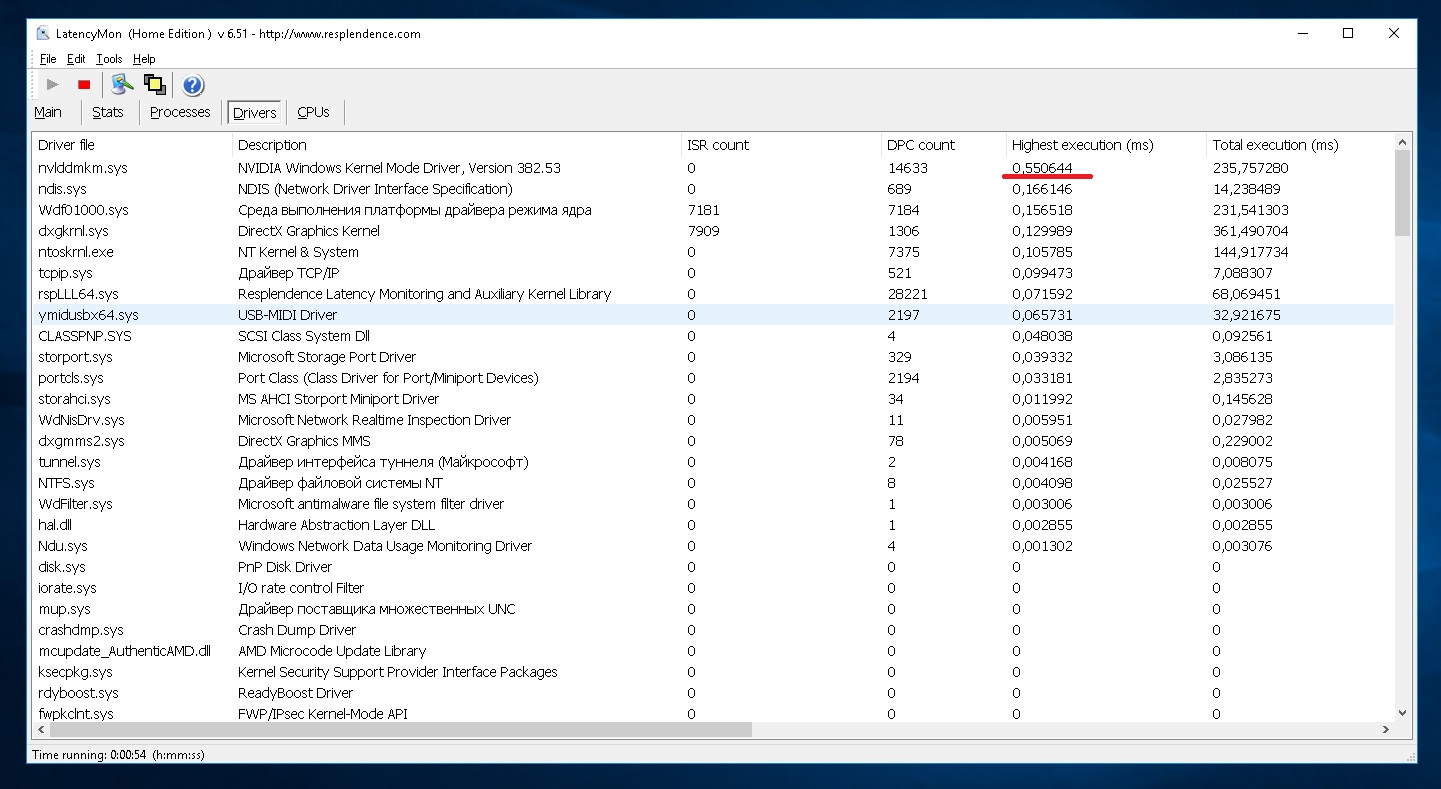Viewport: 1441px width, 789px height.
Task: Switch to the Stats tab
Action: [108, 112]
